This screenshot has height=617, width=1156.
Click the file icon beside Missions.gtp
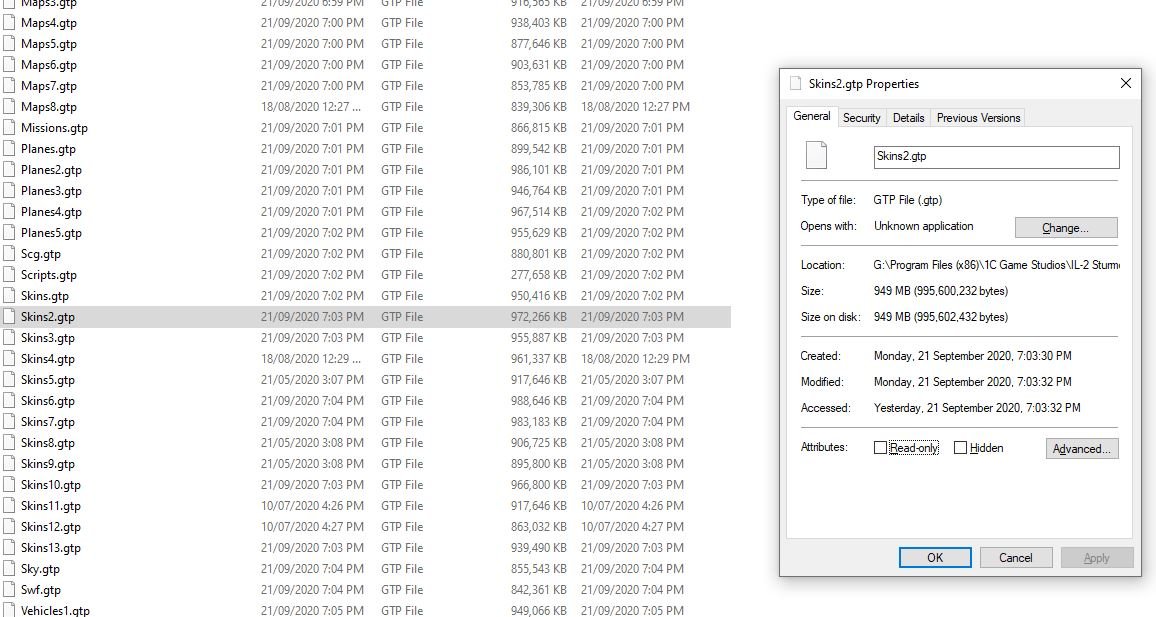click(9, 128)
